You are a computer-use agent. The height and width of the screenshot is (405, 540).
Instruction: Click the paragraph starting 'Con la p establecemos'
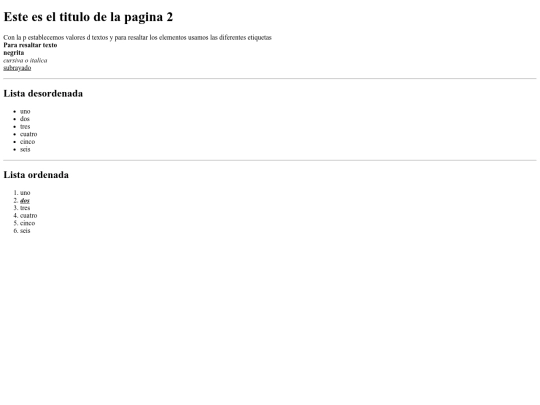coord(137,38)
